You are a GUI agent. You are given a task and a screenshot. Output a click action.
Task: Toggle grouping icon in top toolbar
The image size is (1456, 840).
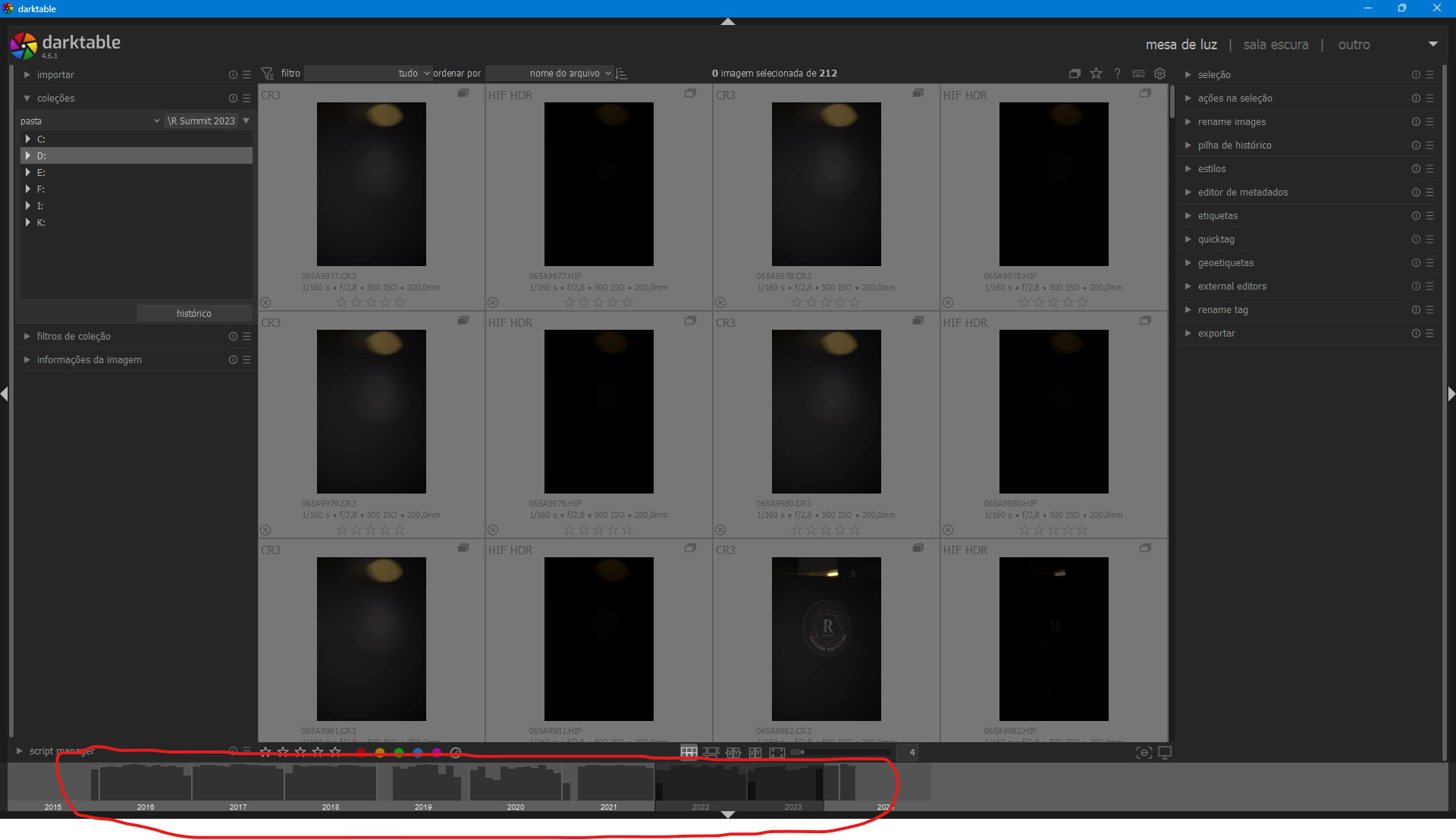[x=1075, y=74]
